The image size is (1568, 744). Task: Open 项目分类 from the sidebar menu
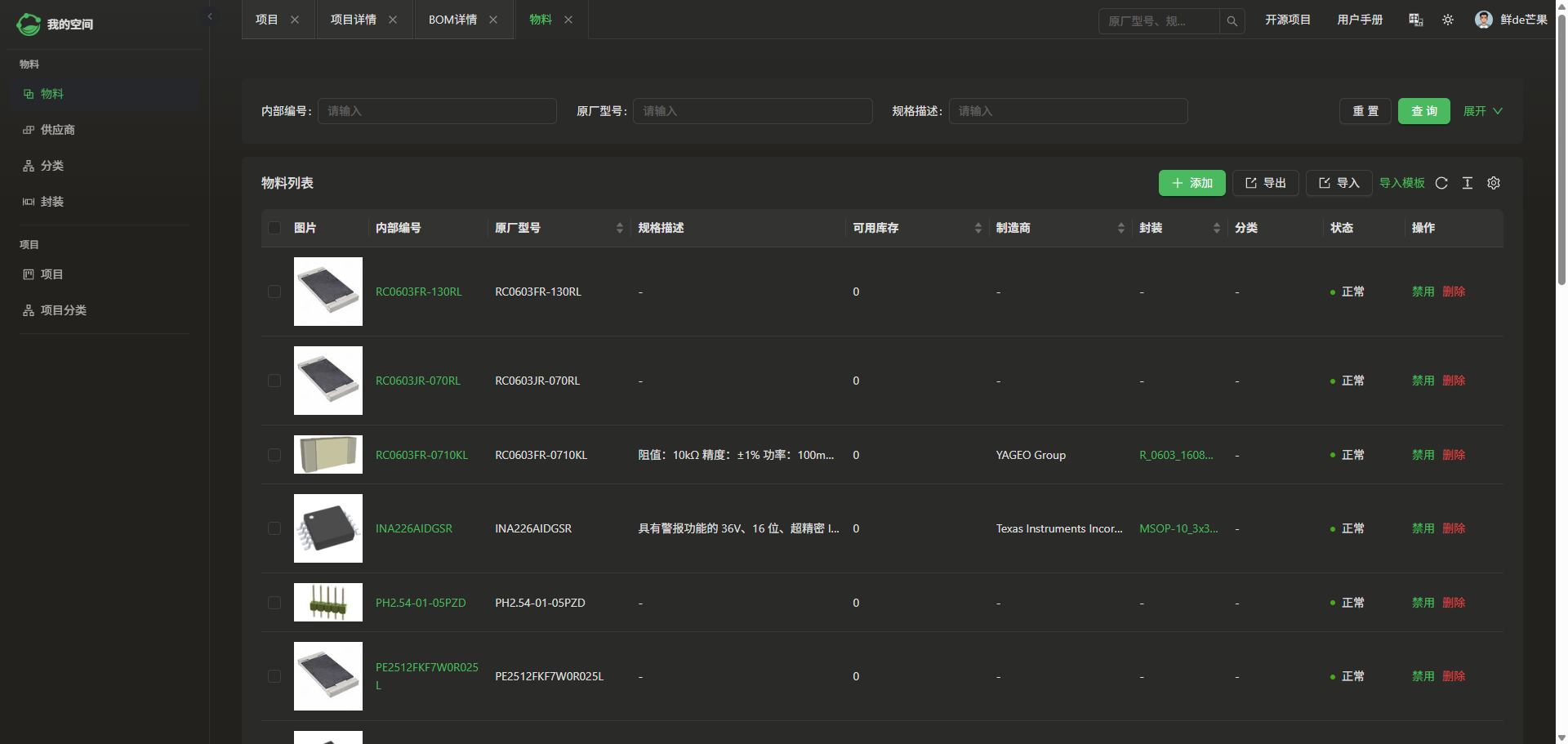[x=63, y=310]
